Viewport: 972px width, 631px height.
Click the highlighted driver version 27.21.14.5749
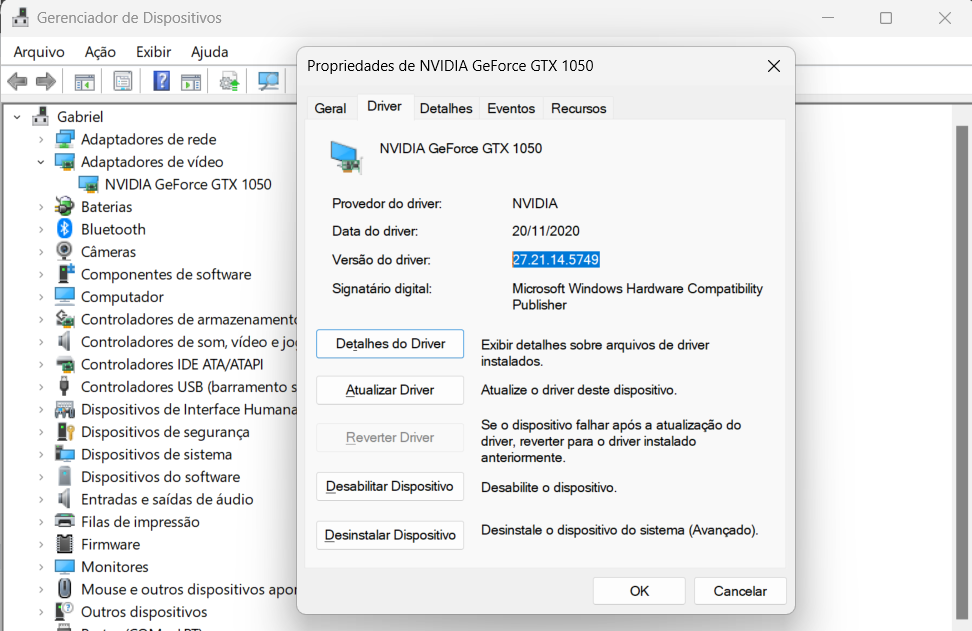point(555,260)
